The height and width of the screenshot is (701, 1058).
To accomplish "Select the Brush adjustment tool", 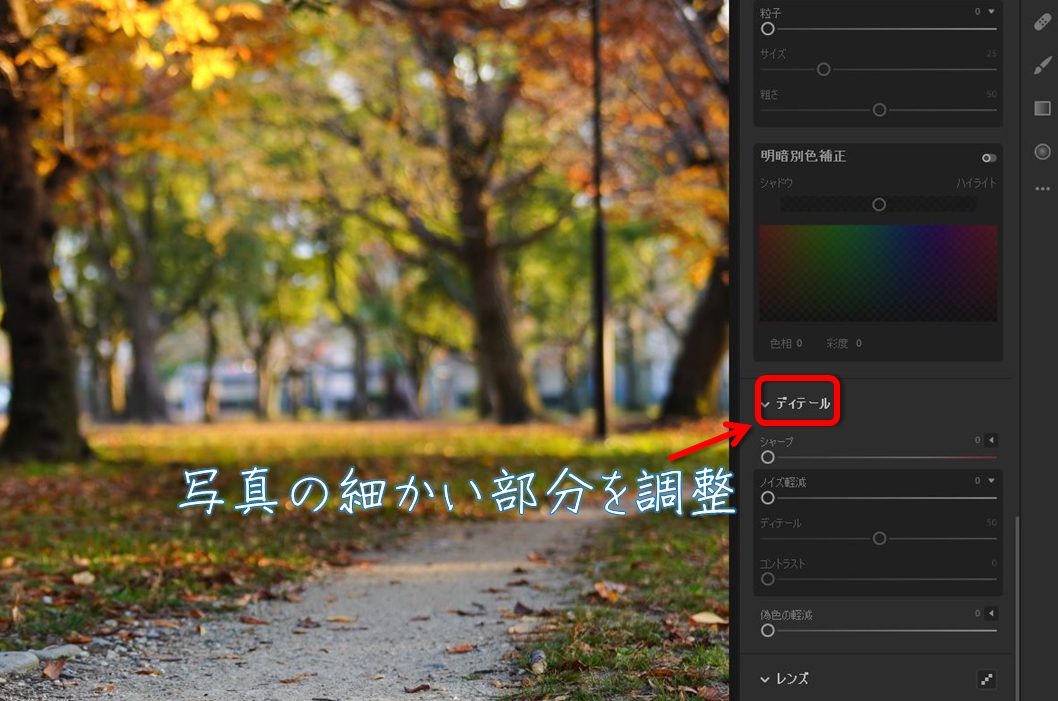I will (x=1042, y=65).
